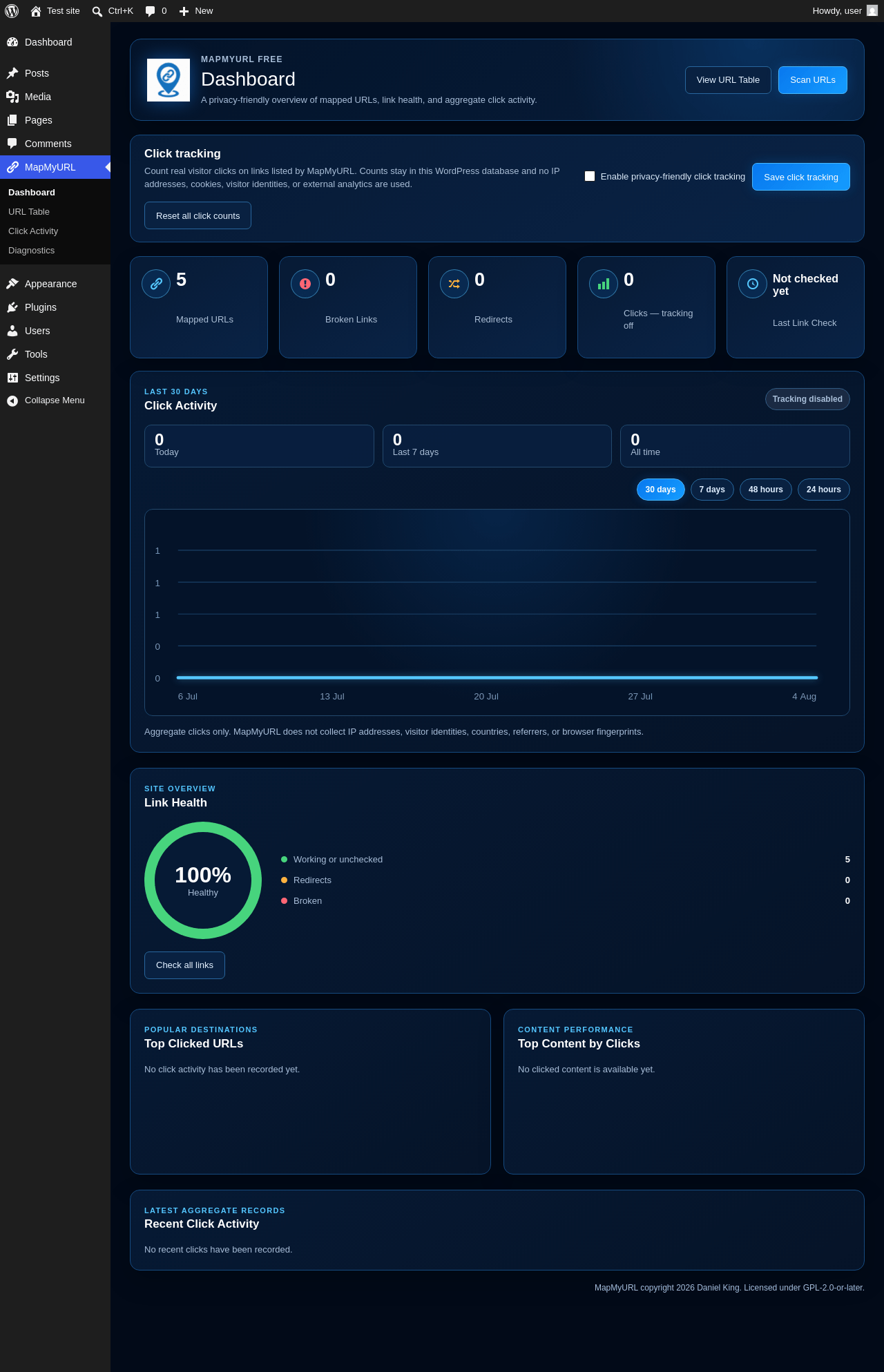The height and width of the screenshot is (1372, 884).
Task: Click the Last 7 days stat card
Action: coord(497,446)
